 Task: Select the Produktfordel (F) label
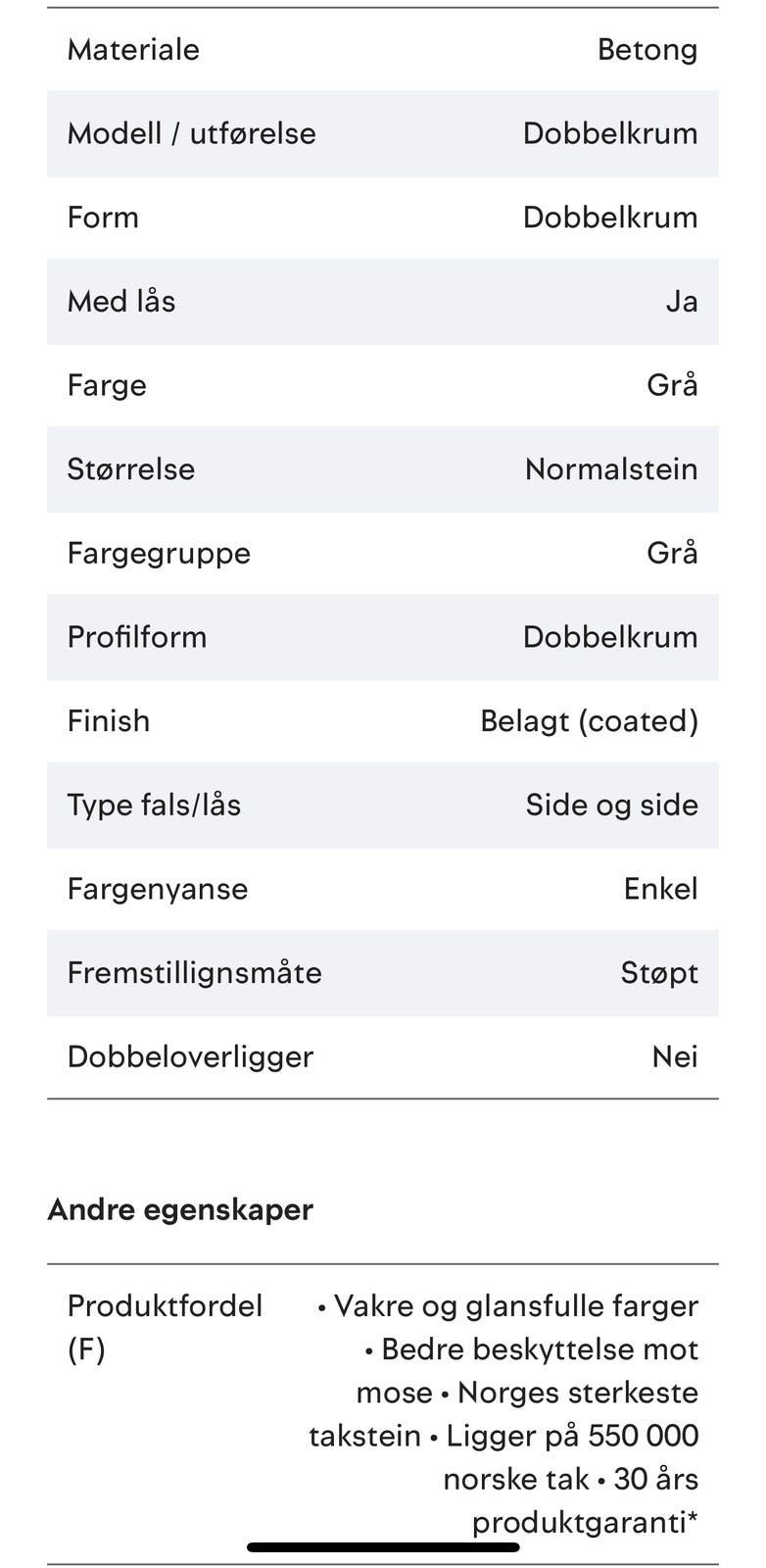[x=165, y=1327]
